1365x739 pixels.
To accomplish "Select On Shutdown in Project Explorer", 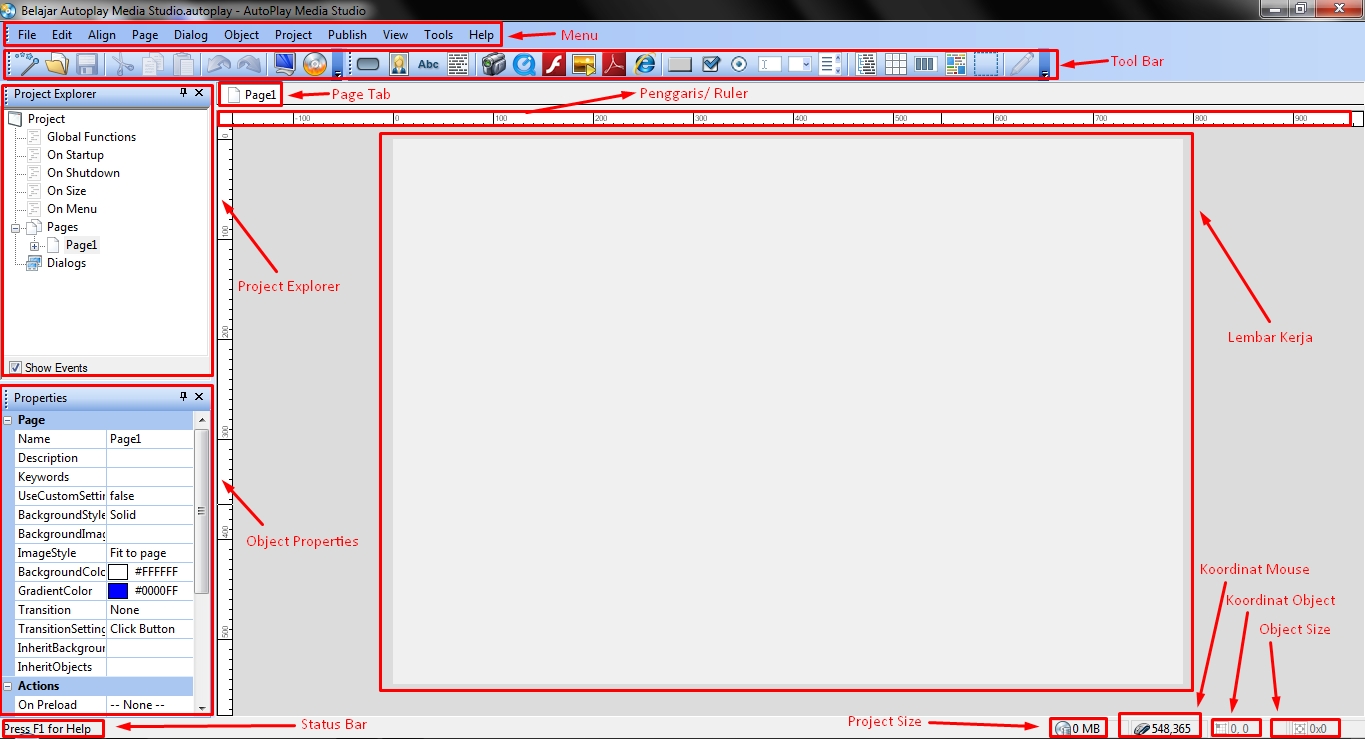I will tap(83, 173).
